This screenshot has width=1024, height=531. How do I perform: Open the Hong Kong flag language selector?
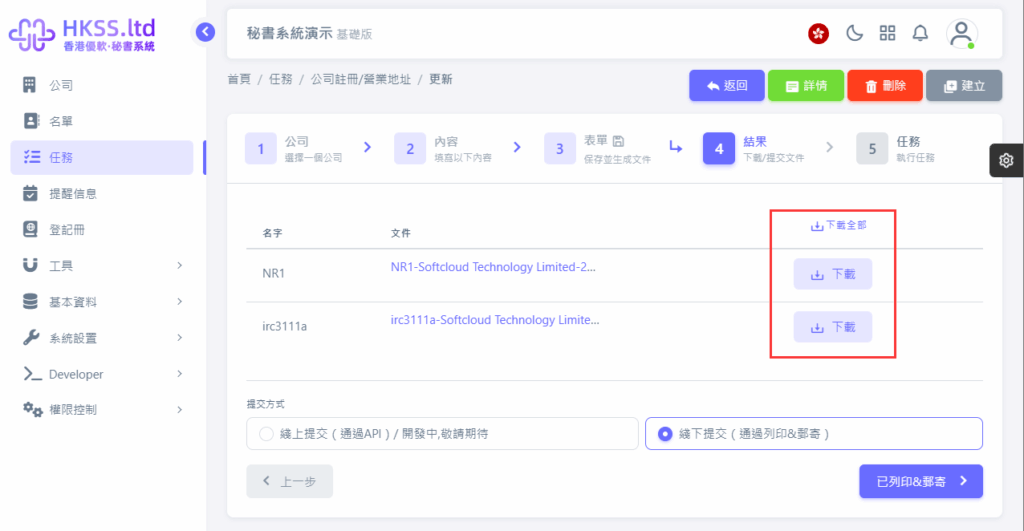coord(818,33)
